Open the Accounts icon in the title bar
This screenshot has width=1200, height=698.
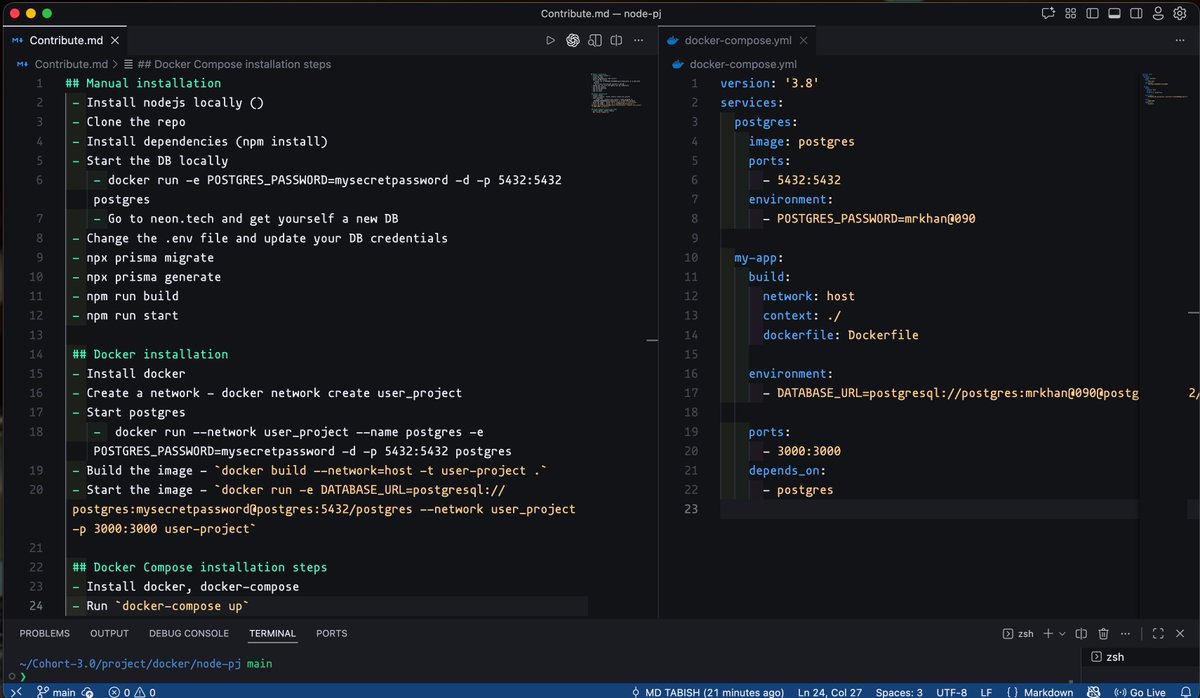pos(1160,13)
